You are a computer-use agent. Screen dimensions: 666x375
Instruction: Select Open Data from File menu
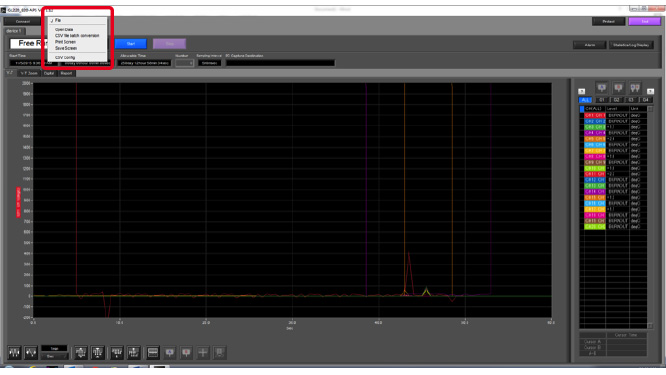[64, 30]
